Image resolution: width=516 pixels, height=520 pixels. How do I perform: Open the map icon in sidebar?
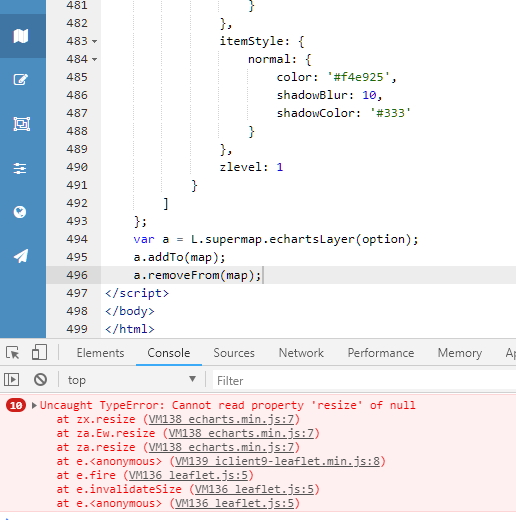click(21, 36)
